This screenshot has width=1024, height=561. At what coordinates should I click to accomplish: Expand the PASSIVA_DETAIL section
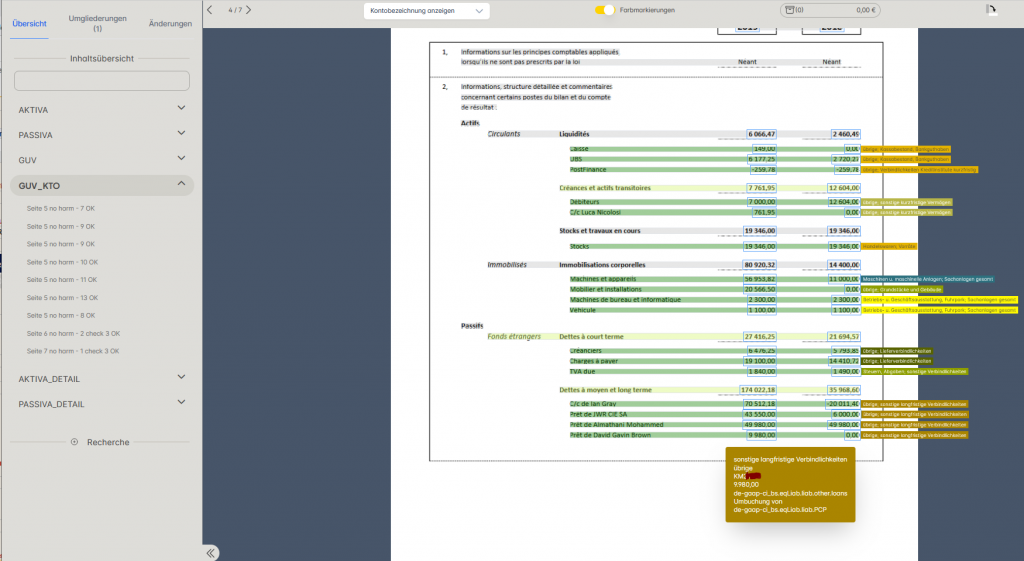pyautogui.click(x=181, y=404)
